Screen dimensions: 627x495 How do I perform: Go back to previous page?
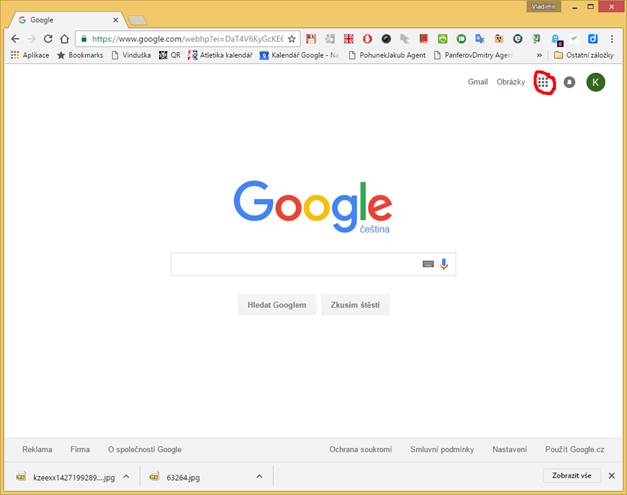(x=15, y=39)
